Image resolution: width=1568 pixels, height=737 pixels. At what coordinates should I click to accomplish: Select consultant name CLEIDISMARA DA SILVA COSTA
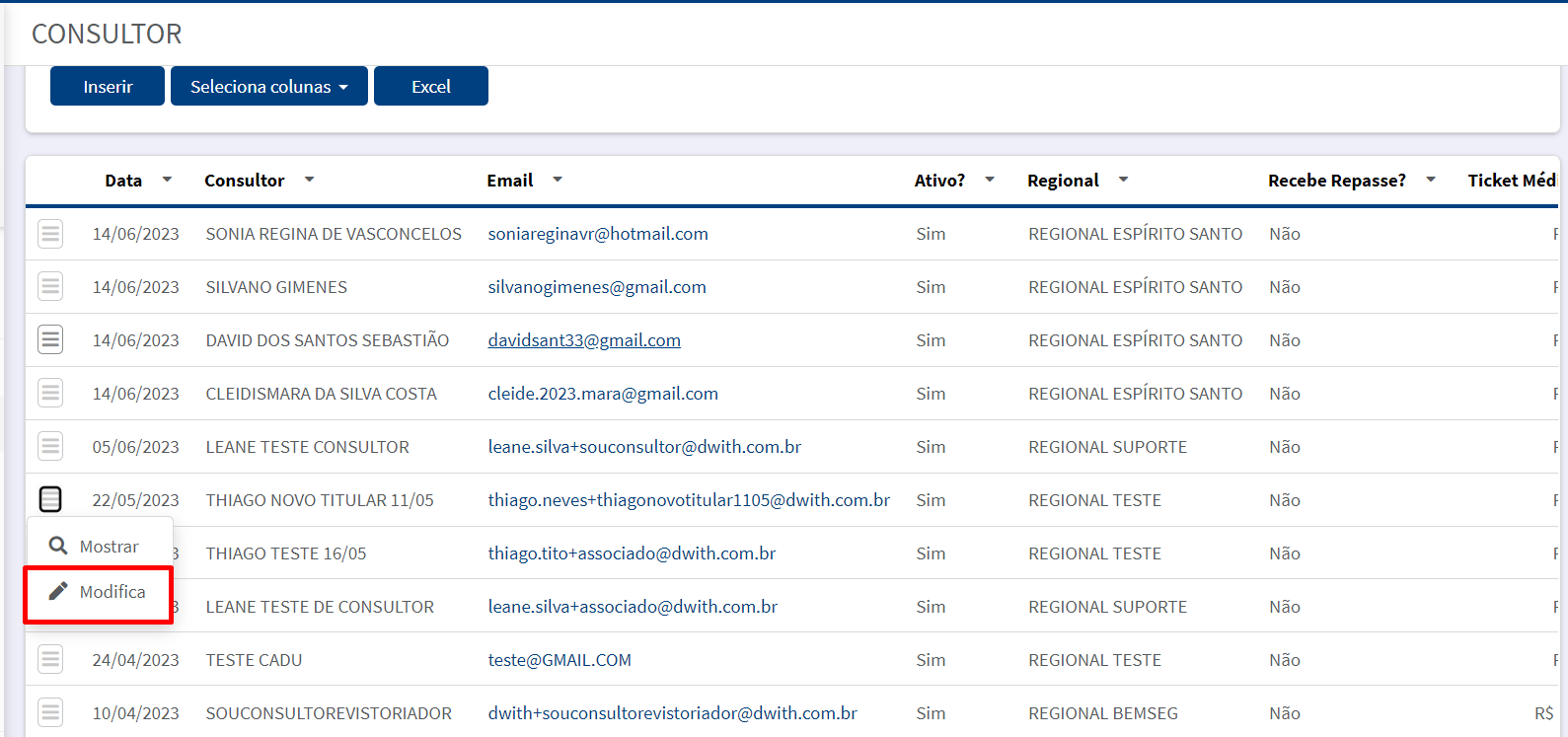[321, 394]
